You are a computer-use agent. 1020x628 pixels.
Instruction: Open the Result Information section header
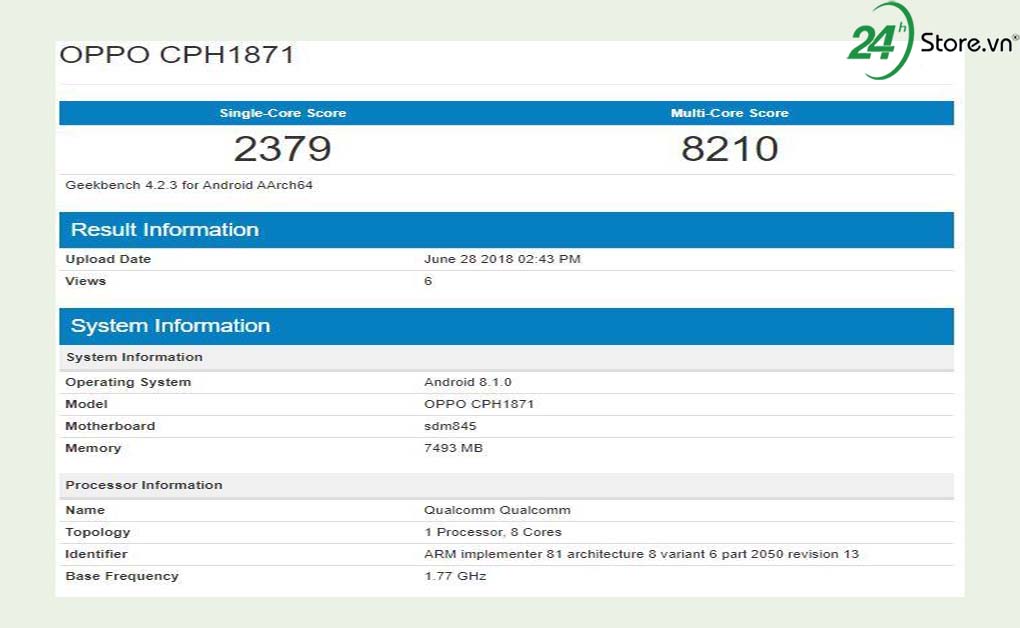(x=167, y=229)
